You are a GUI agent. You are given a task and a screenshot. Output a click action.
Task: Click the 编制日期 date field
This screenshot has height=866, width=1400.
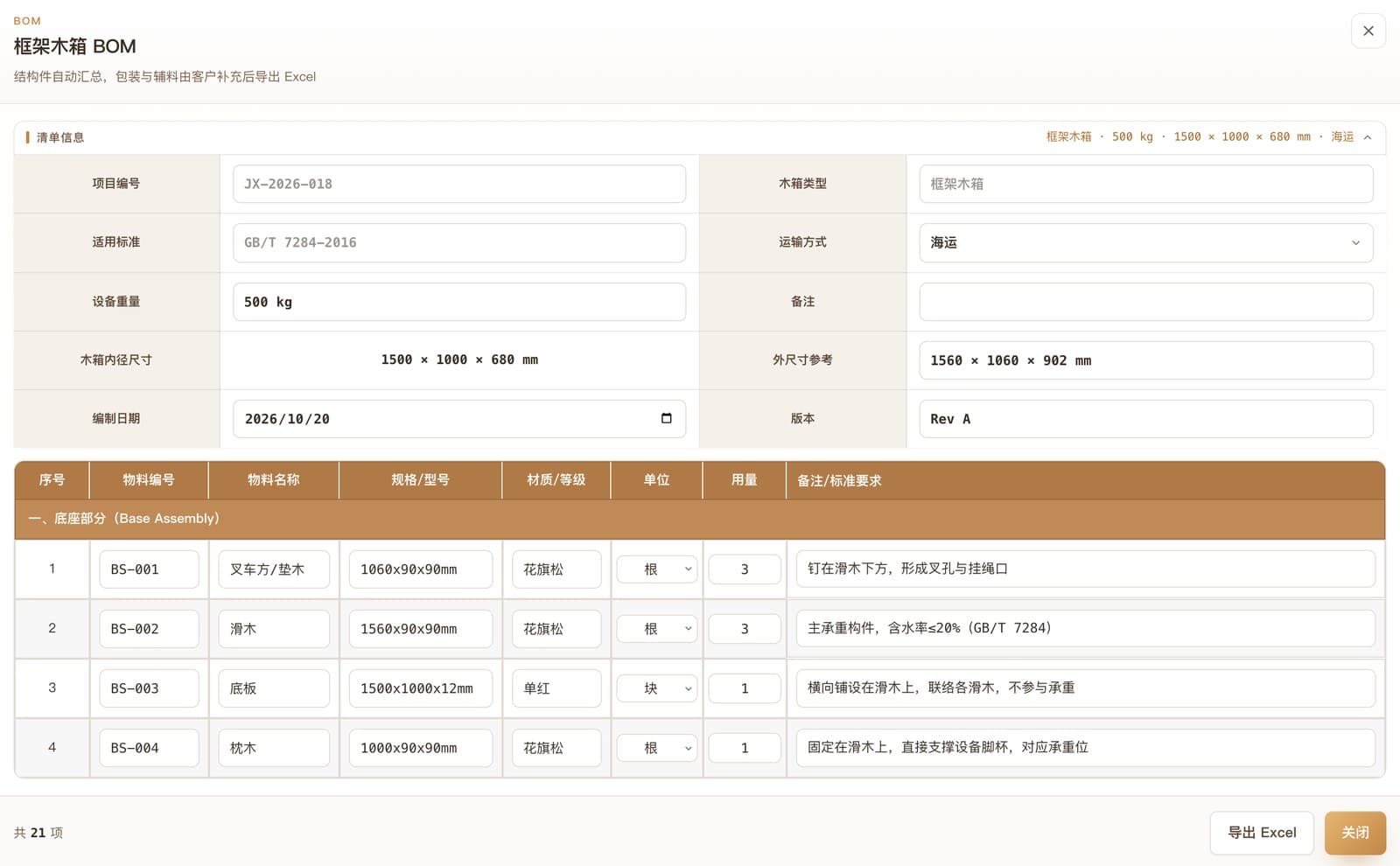[x=459, y=419]
